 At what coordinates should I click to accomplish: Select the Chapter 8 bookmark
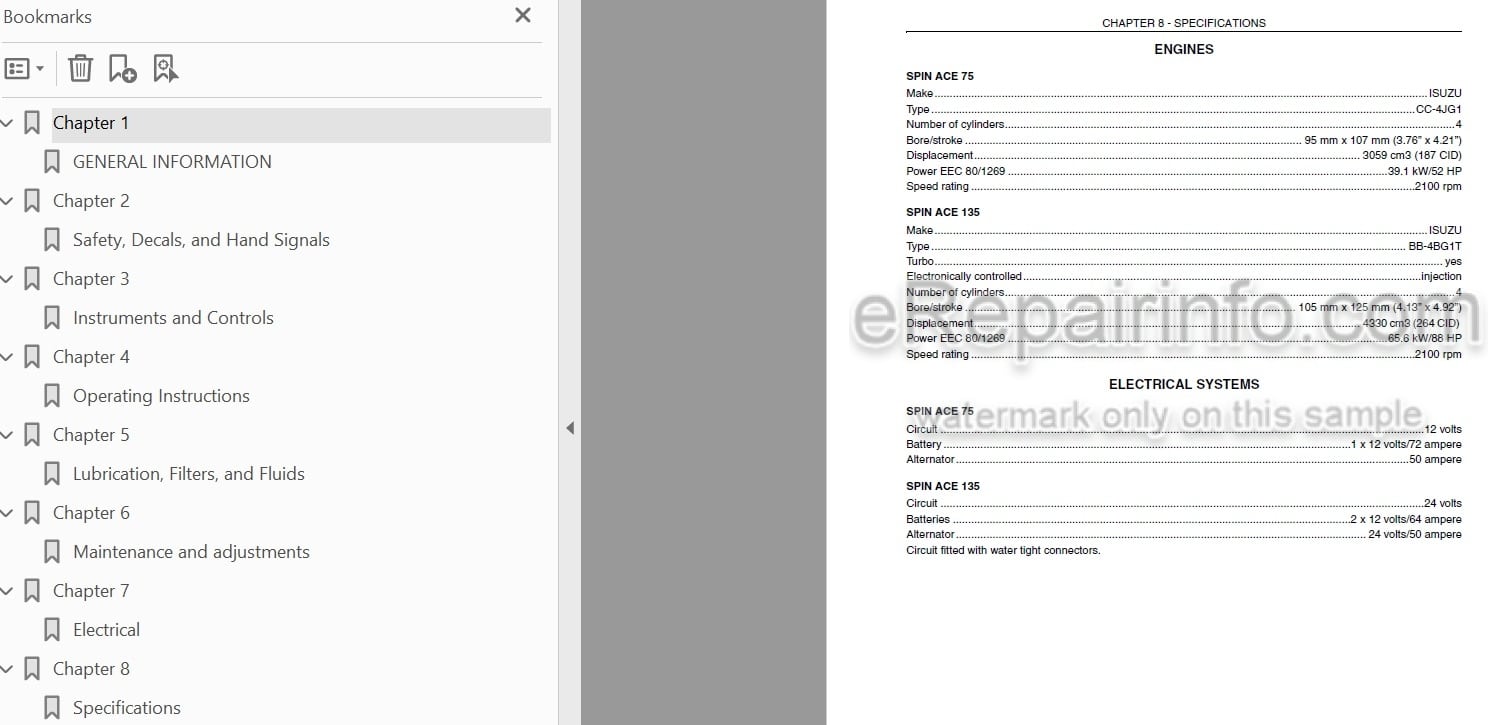[x=91, y=669]
